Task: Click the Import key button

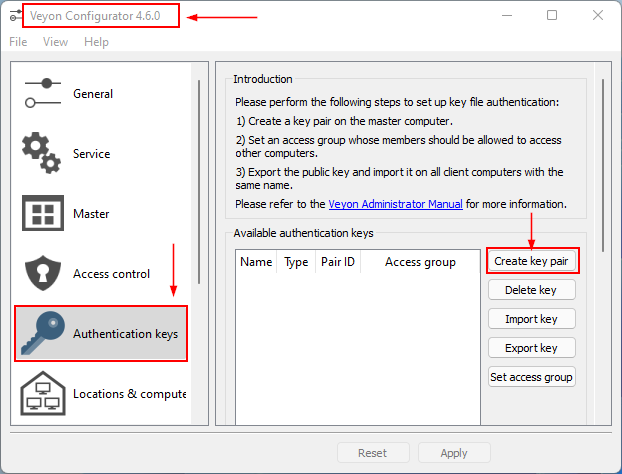Action: pyautogui.click(x=532, y=319)
